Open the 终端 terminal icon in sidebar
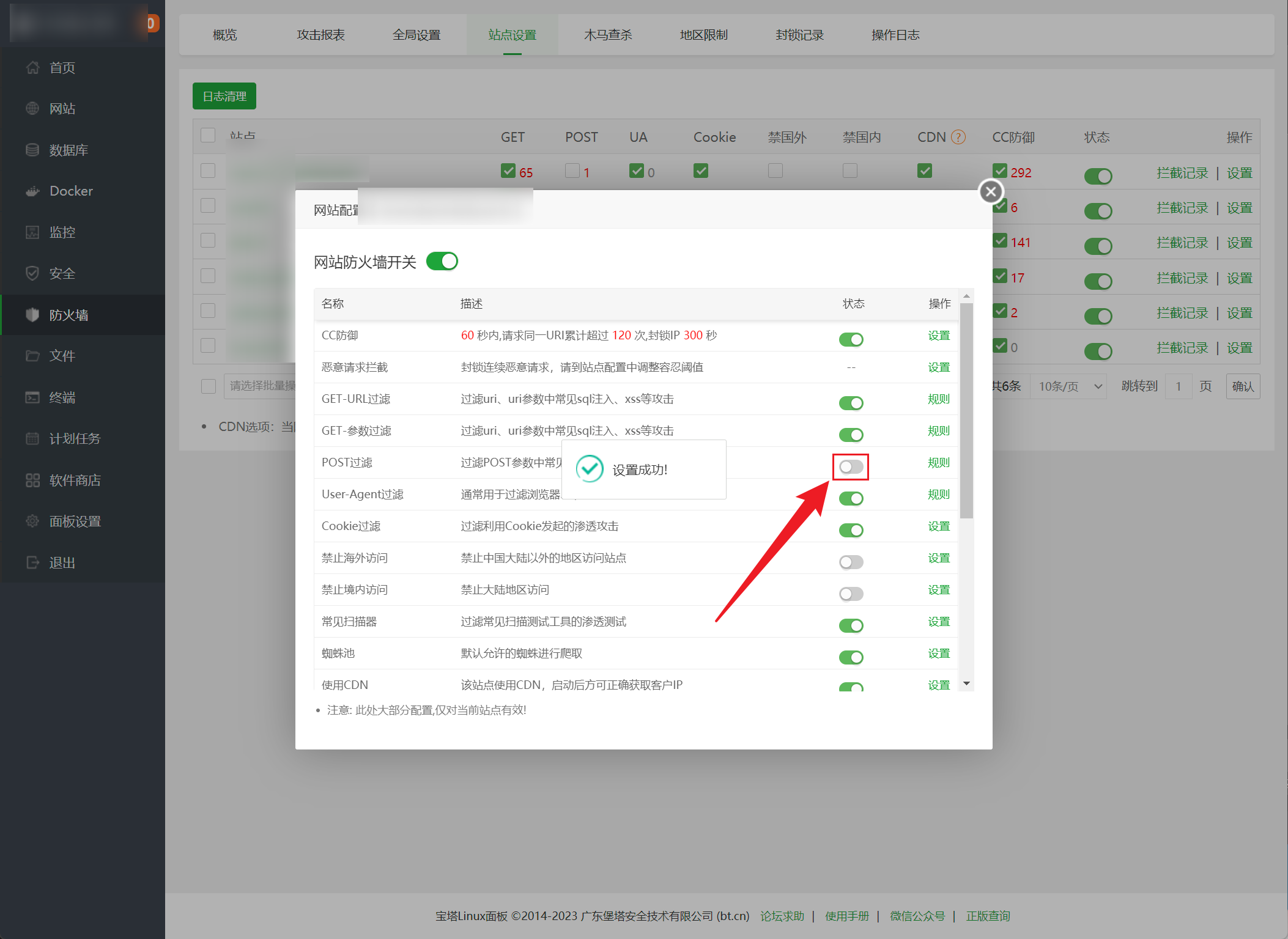Screen dimensions: 1288x939 (x=32, y=397)
